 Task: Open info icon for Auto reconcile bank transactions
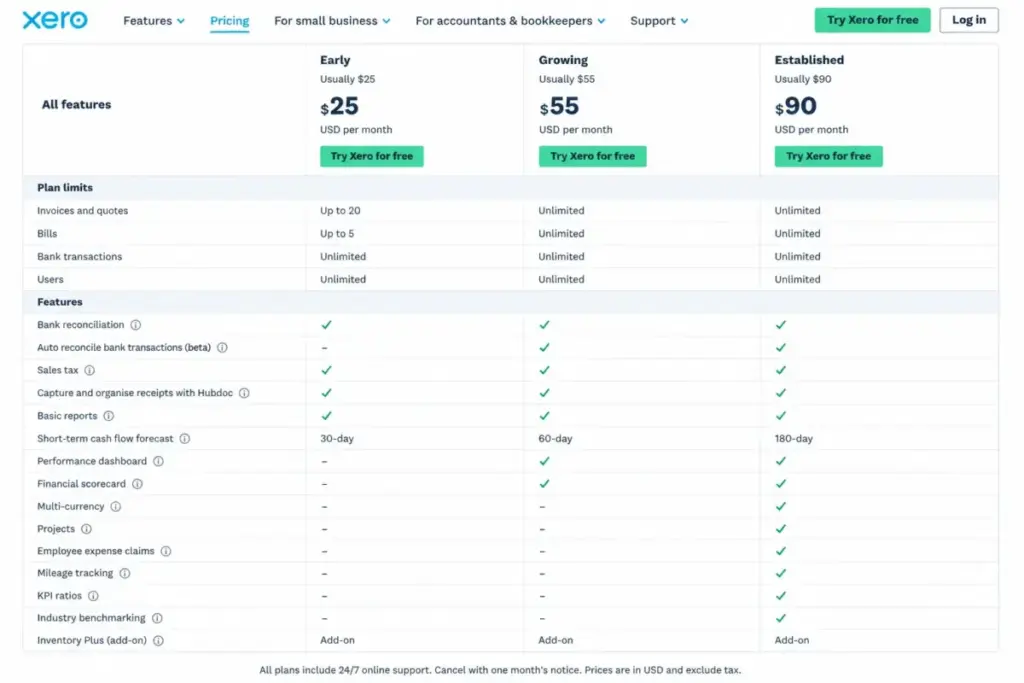click(222, 347)
